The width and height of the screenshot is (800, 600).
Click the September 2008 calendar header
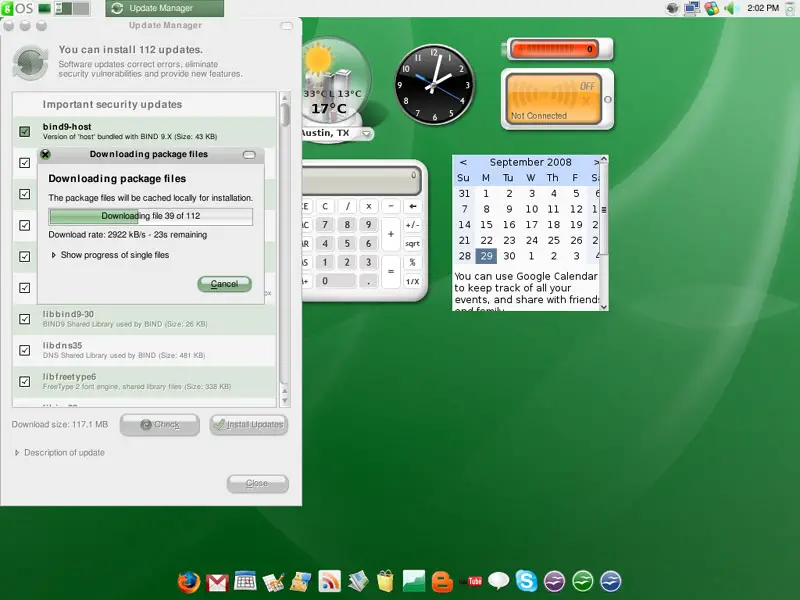click(x=531, y=162)
